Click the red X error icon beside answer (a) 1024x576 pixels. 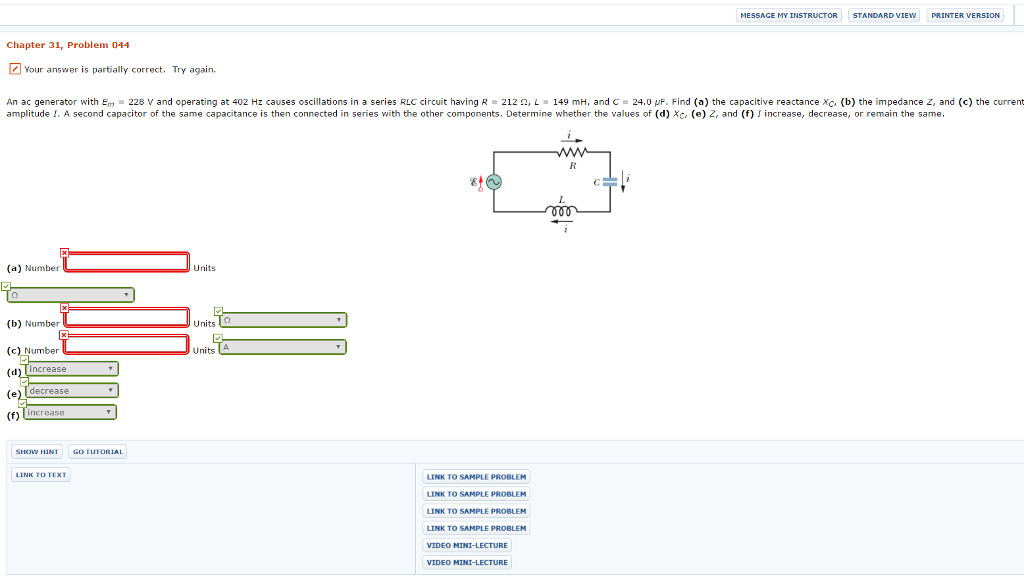pos(64,253)
